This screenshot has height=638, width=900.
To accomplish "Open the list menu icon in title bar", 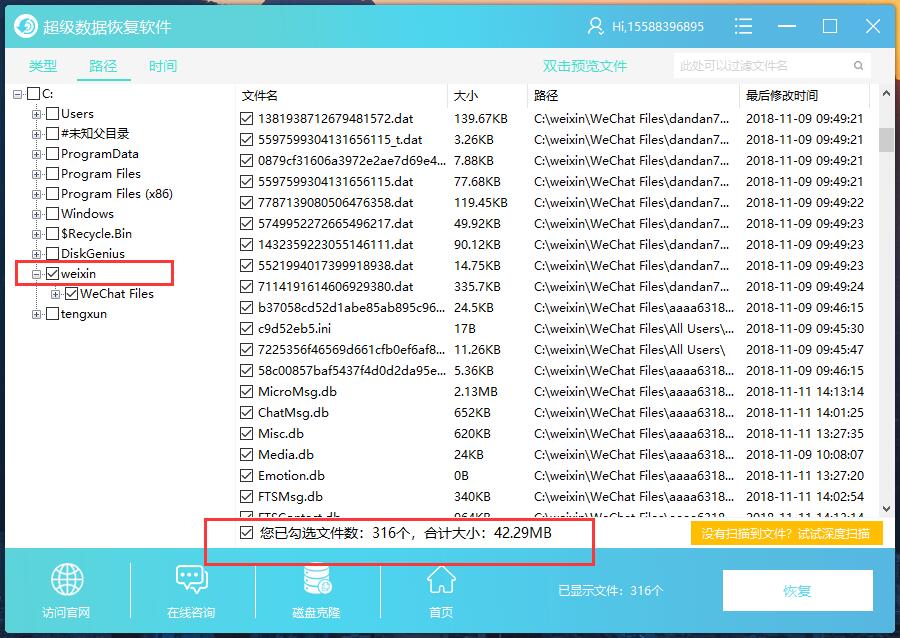I will click(x=743, y=26).
